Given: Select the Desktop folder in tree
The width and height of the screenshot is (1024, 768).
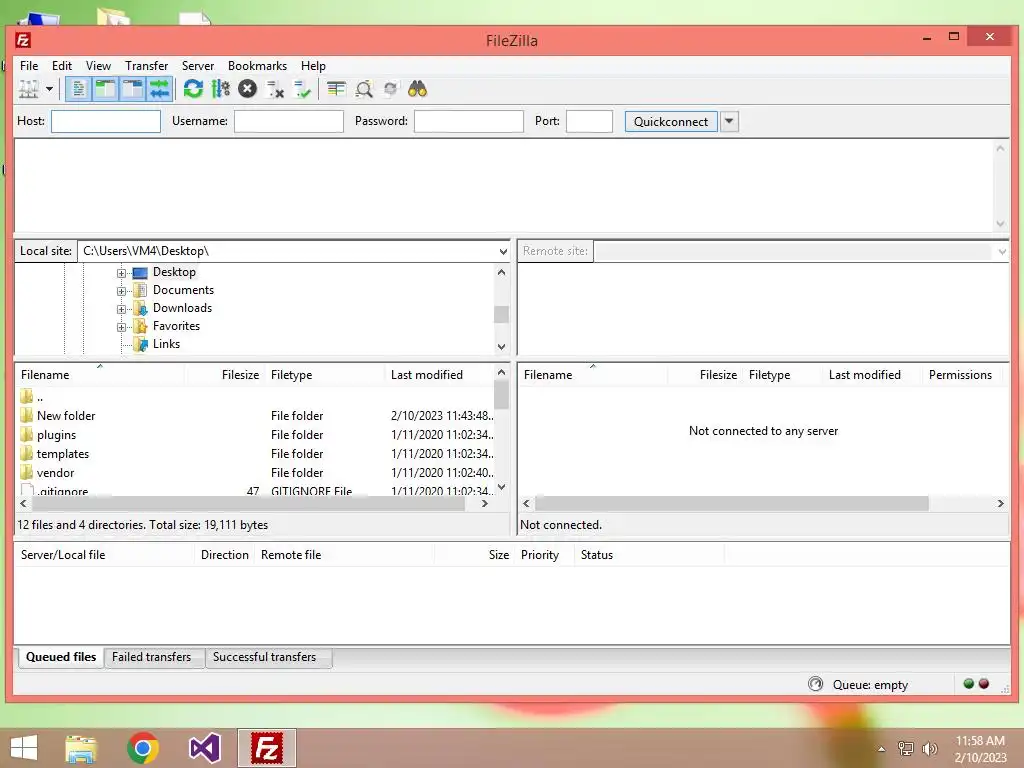Looking at the screenshot, I should [x=174, y=272].
